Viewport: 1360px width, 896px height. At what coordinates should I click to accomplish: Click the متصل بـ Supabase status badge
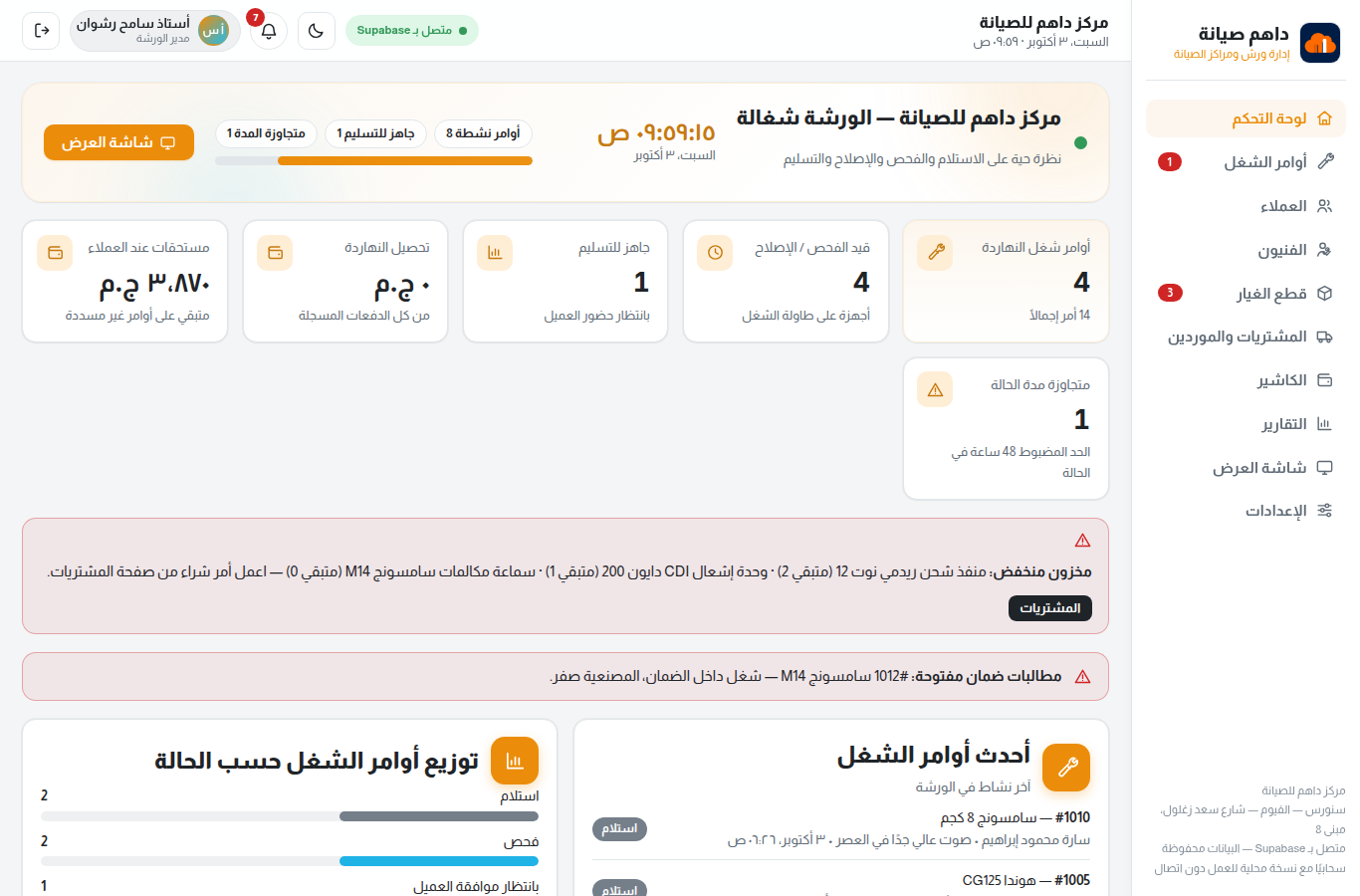(412, 31)
